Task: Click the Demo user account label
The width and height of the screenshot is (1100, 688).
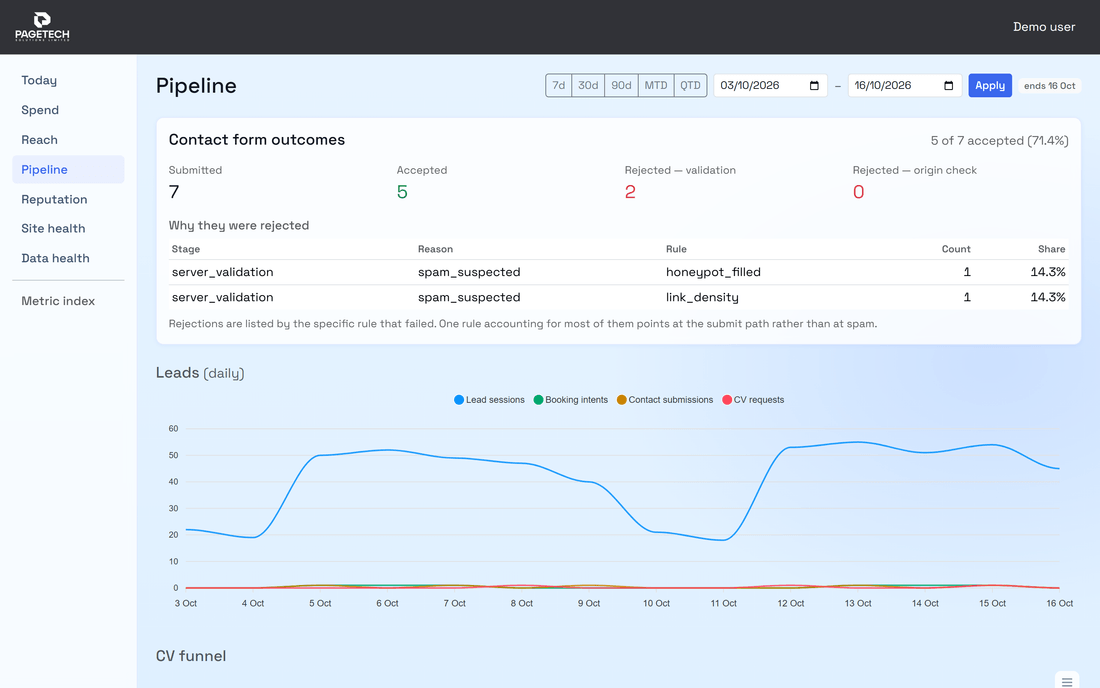Action: [x=1044, y=27]
